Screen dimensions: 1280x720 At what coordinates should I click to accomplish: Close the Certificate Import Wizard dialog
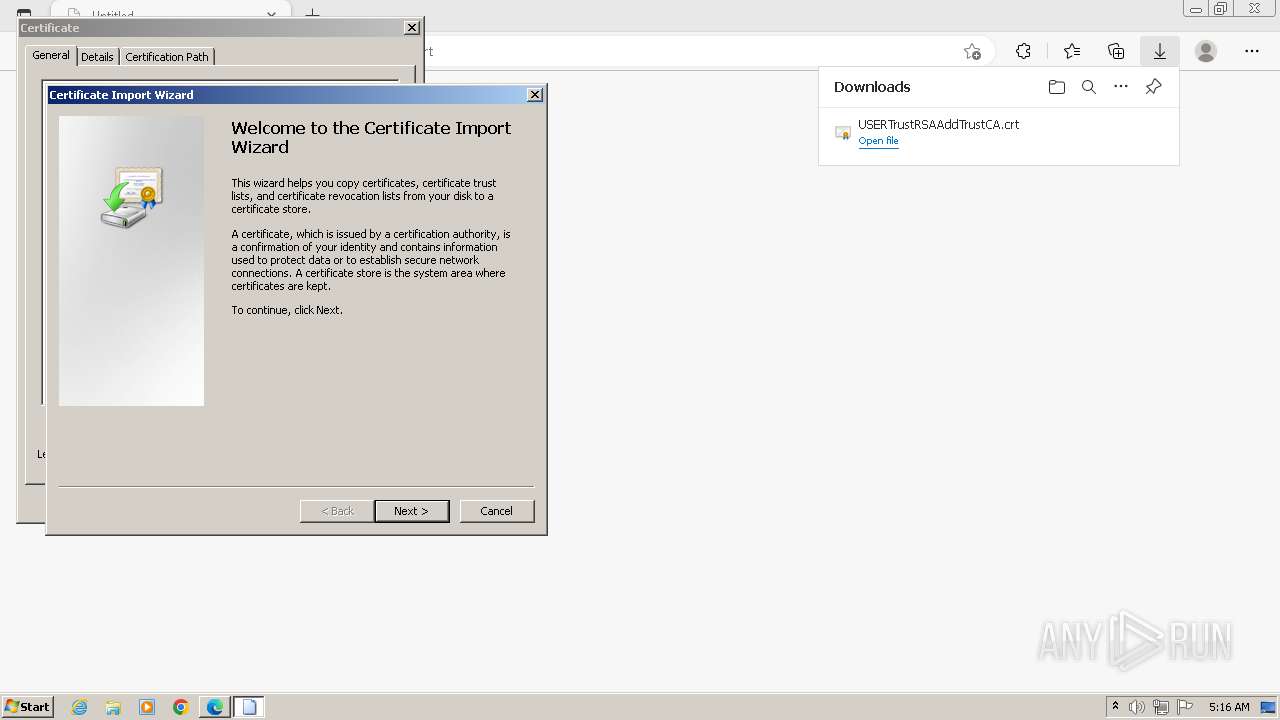pyautogui.click(x=535, y=95)
